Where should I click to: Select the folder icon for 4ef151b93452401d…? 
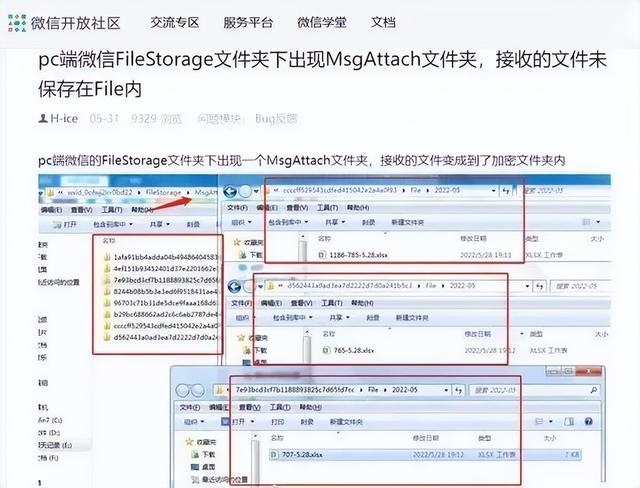(107, 268)
